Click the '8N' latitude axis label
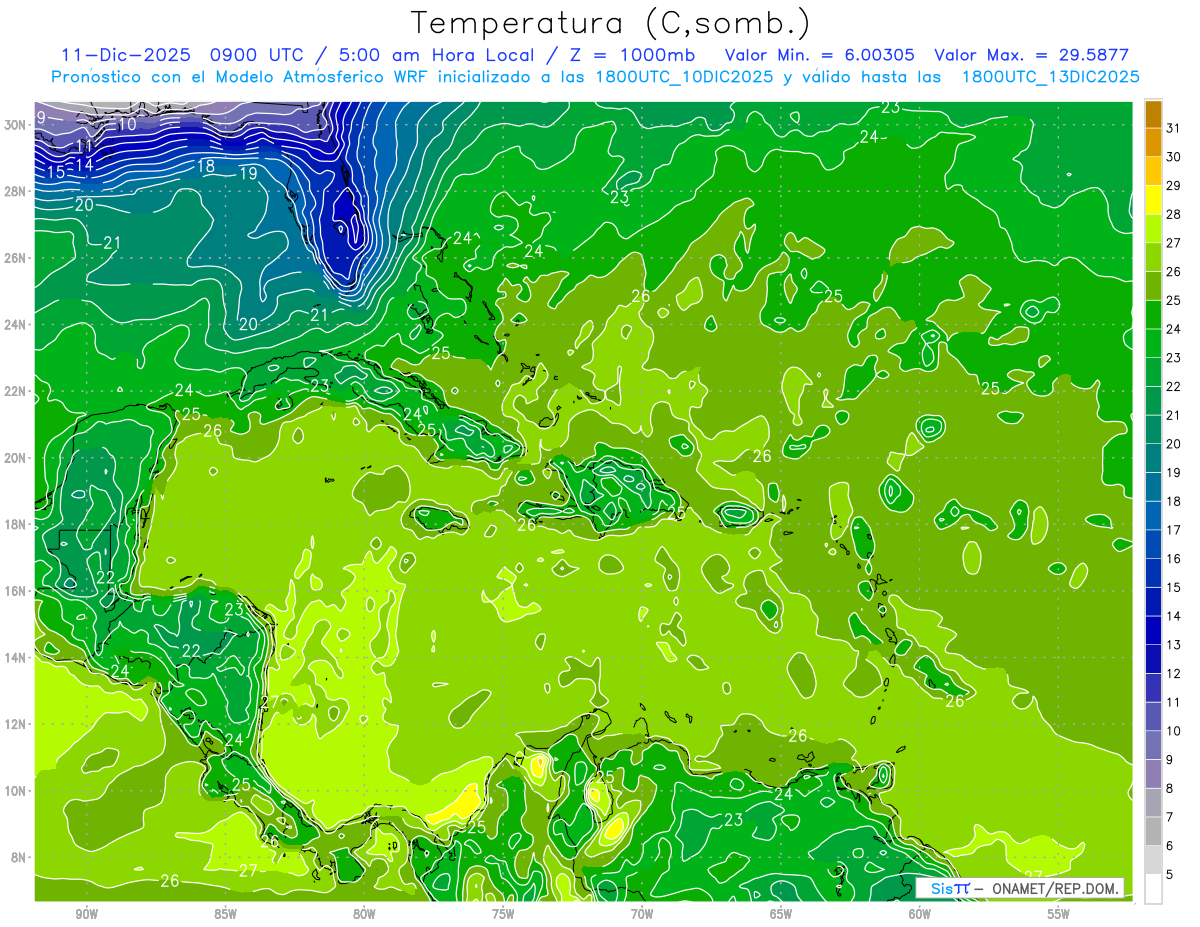The image size is (1200, 927). (x=19, y=857)
